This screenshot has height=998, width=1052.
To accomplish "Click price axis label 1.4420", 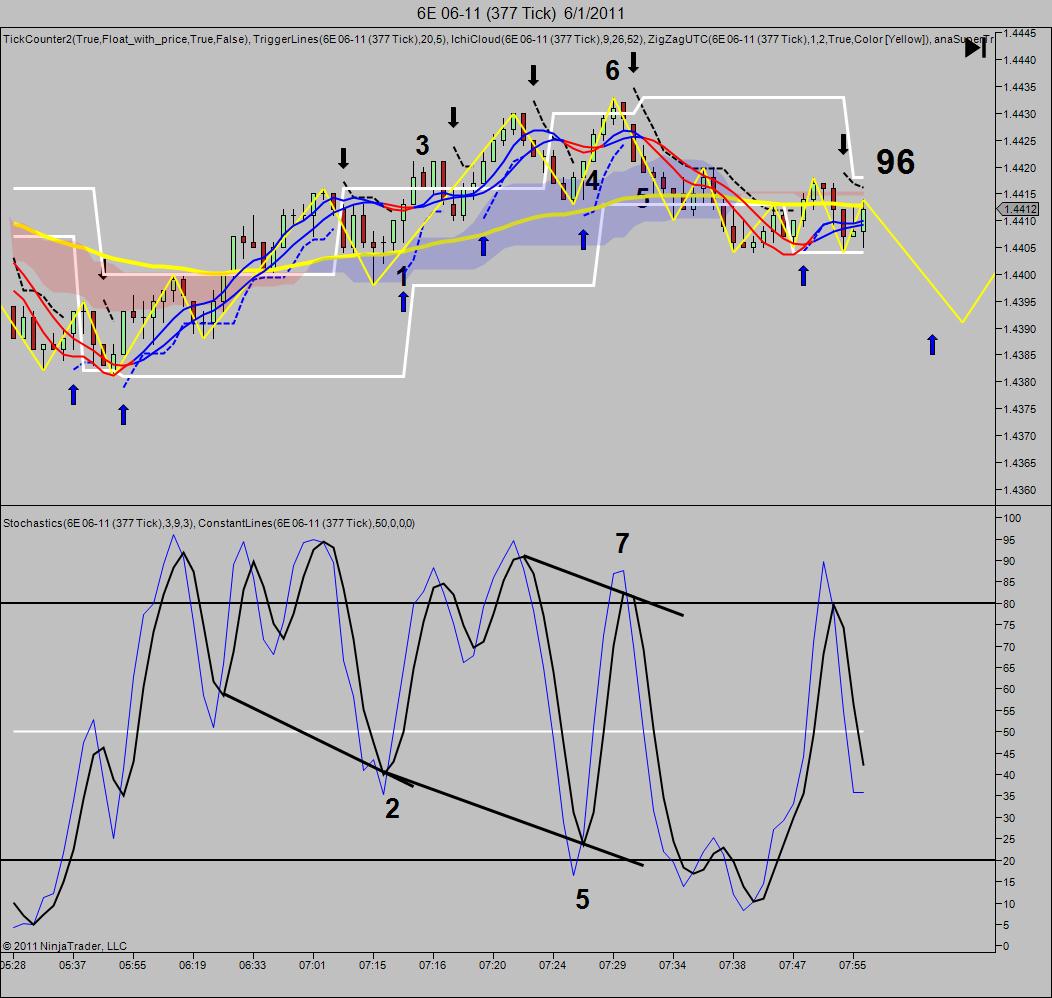I will click(x=1020, y=168).
